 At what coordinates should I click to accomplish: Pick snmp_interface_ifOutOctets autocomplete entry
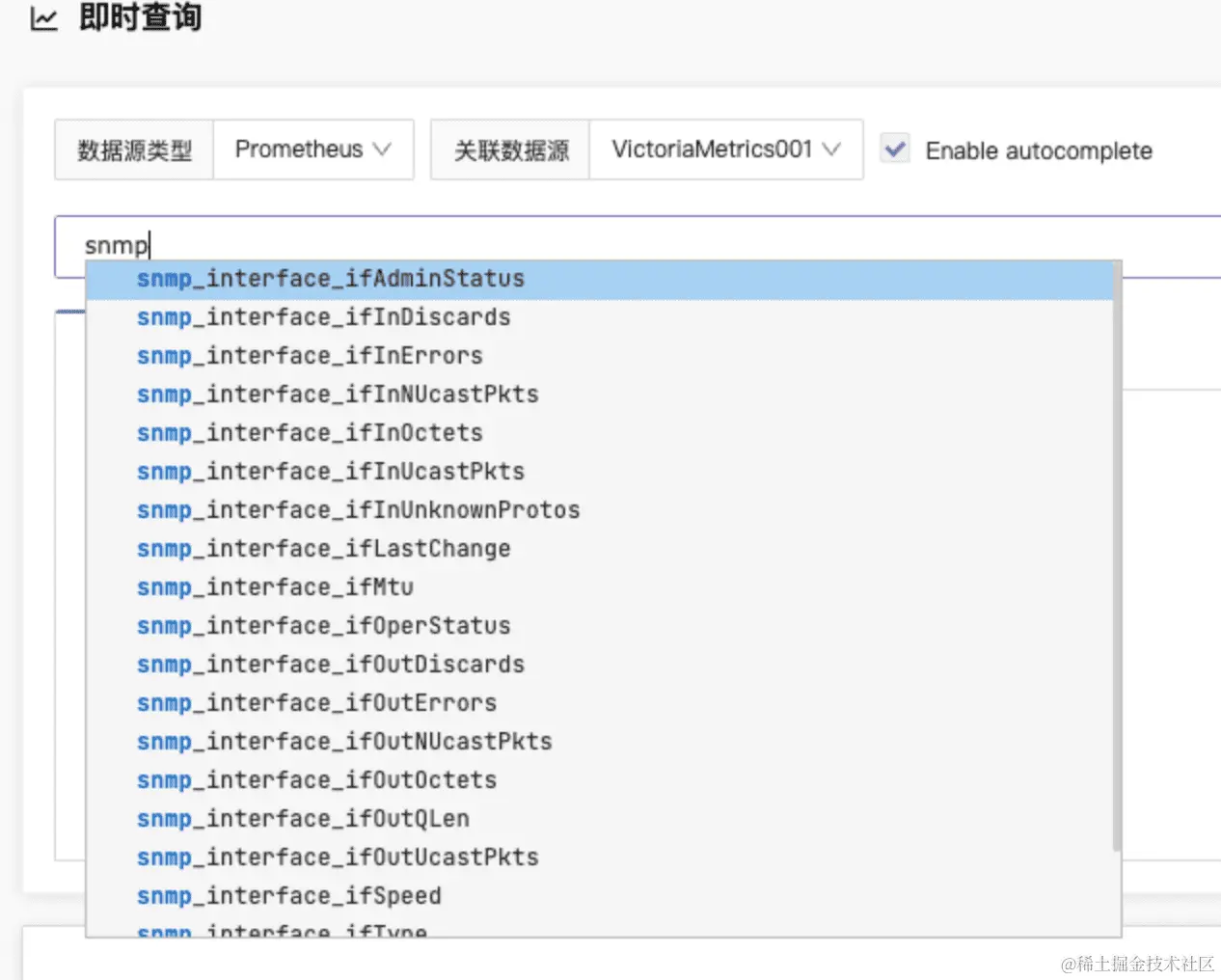[599, 780]
